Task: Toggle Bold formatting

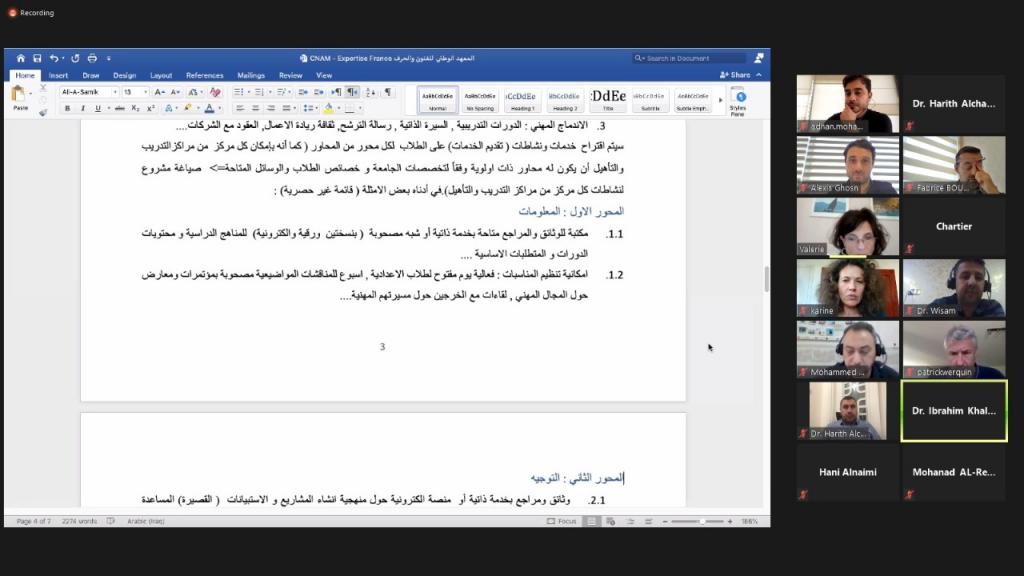Action: [68, 108]
